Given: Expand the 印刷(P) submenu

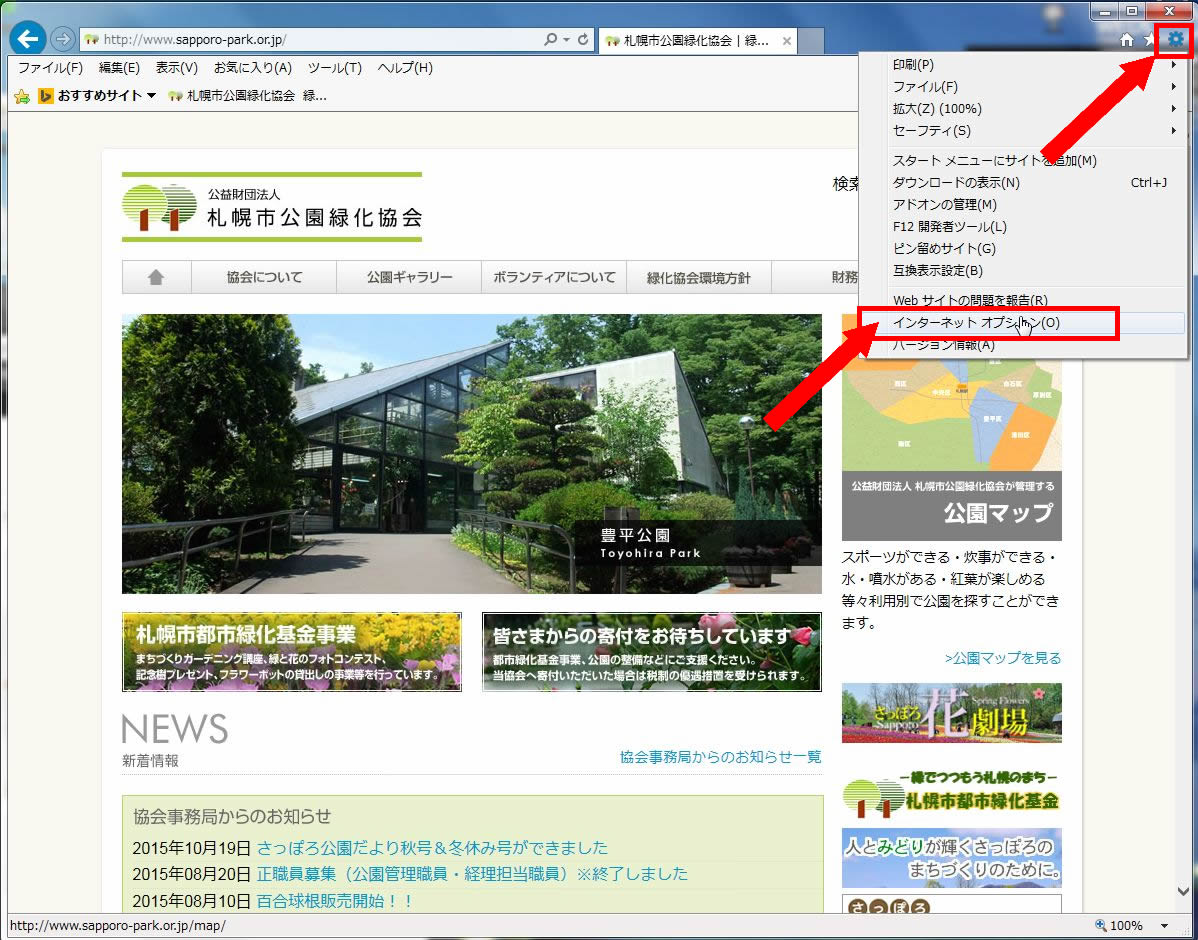Looking at the screenshot, I should [x=906, y=65].
